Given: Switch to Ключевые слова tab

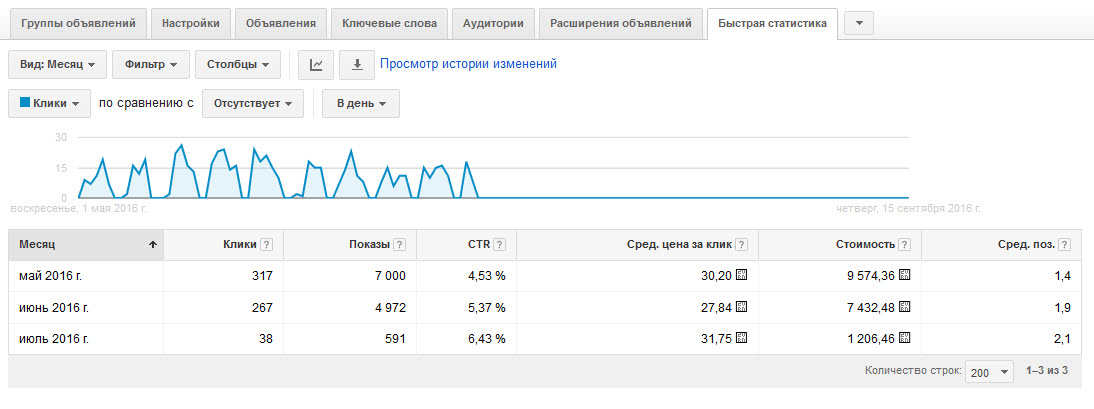Looking at the screenshot, I should (x=389, y=23).
